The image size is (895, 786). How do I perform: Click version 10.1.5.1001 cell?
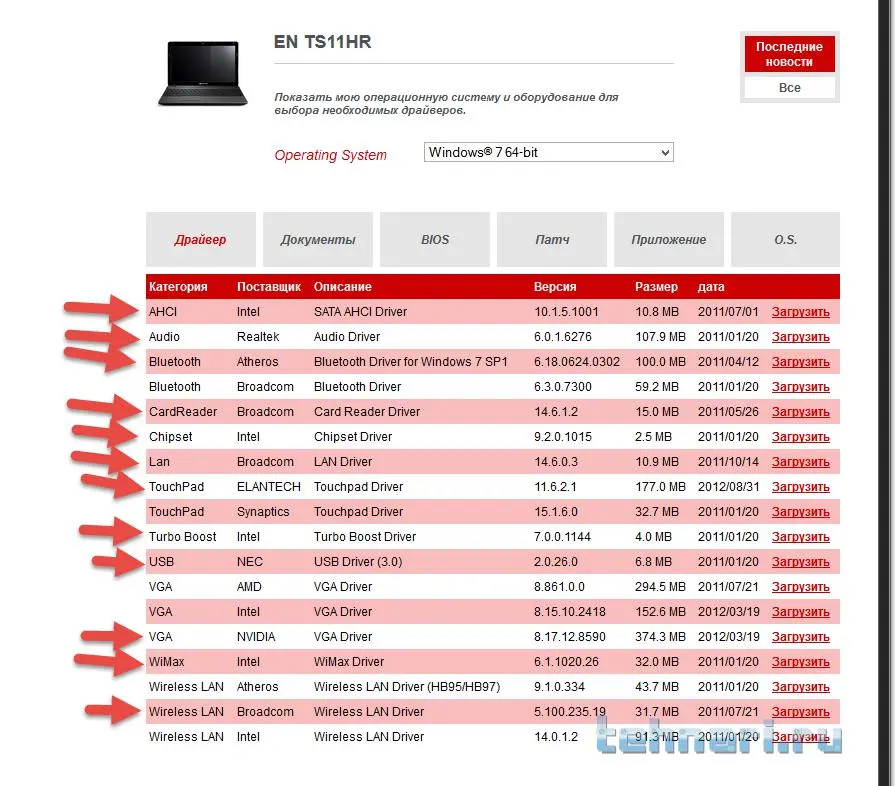click(x=566, y=312)
